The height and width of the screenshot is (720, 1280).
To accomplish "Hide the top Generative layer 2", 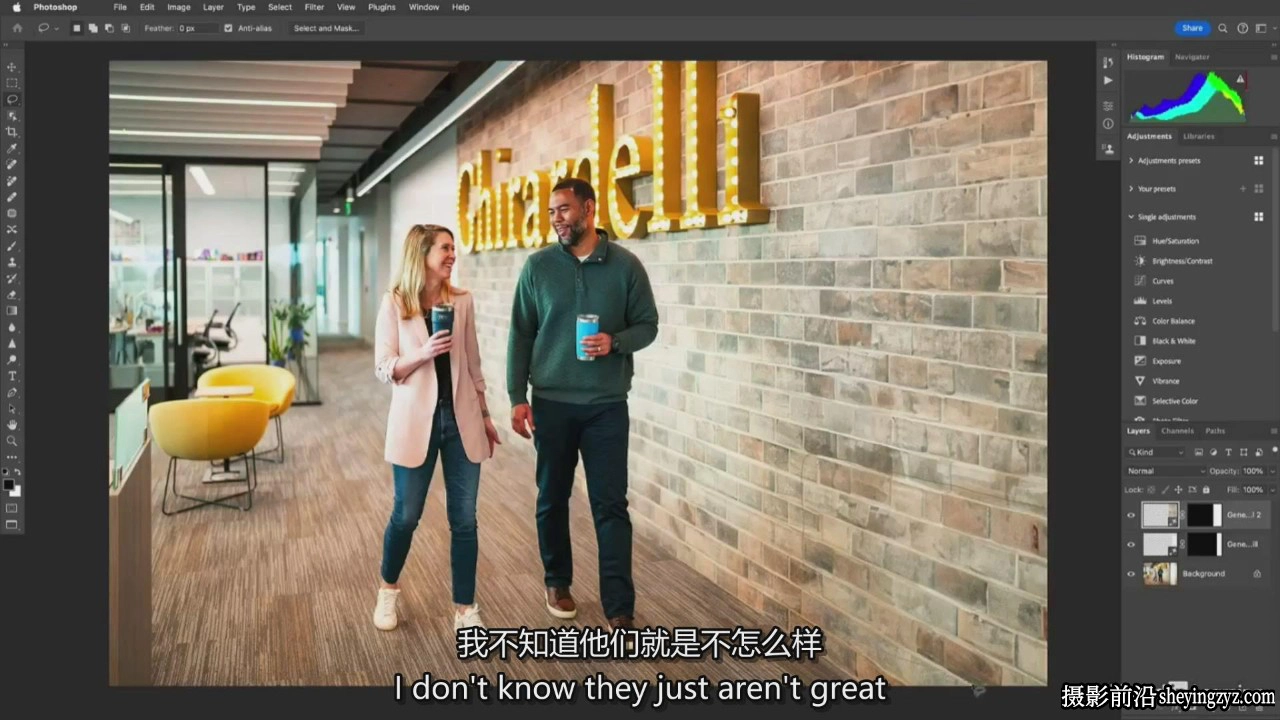I will tap(1131, 515).
